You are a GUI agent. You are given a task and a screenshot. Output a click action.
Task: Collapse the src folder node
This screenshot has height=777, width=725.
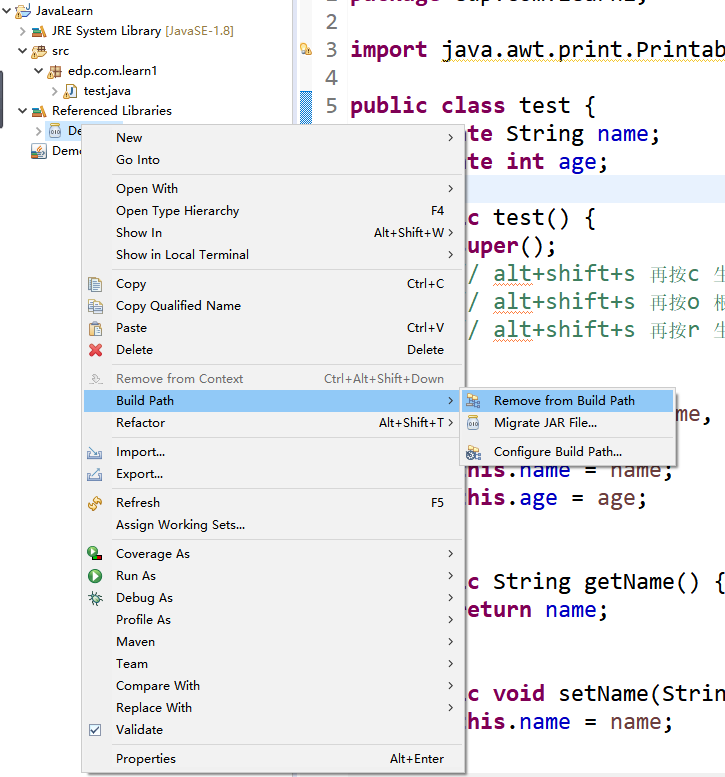[22, 51]
